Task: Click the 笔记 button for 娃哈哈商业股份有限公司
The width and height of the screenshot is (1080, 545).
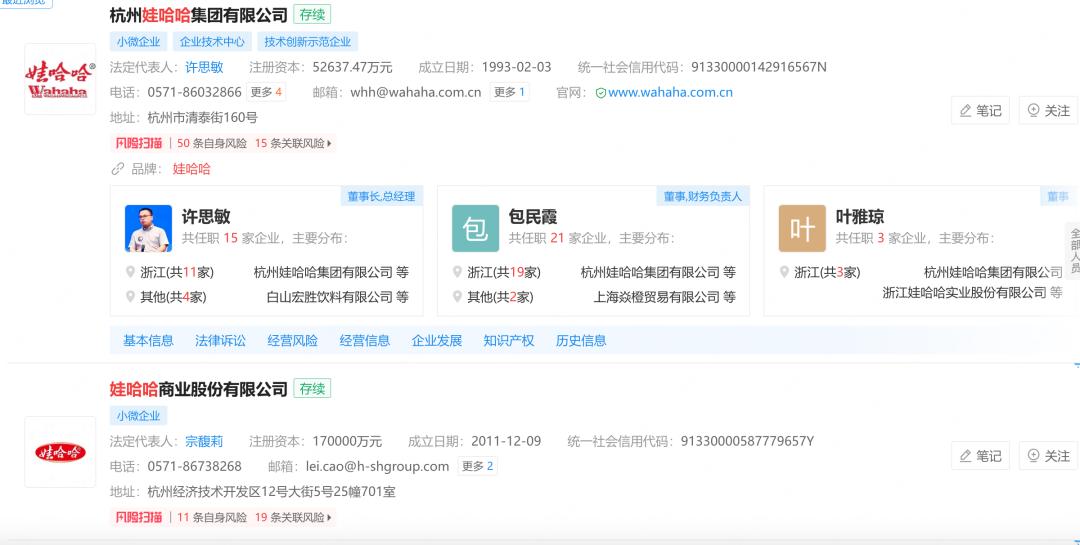Action: 980,456
